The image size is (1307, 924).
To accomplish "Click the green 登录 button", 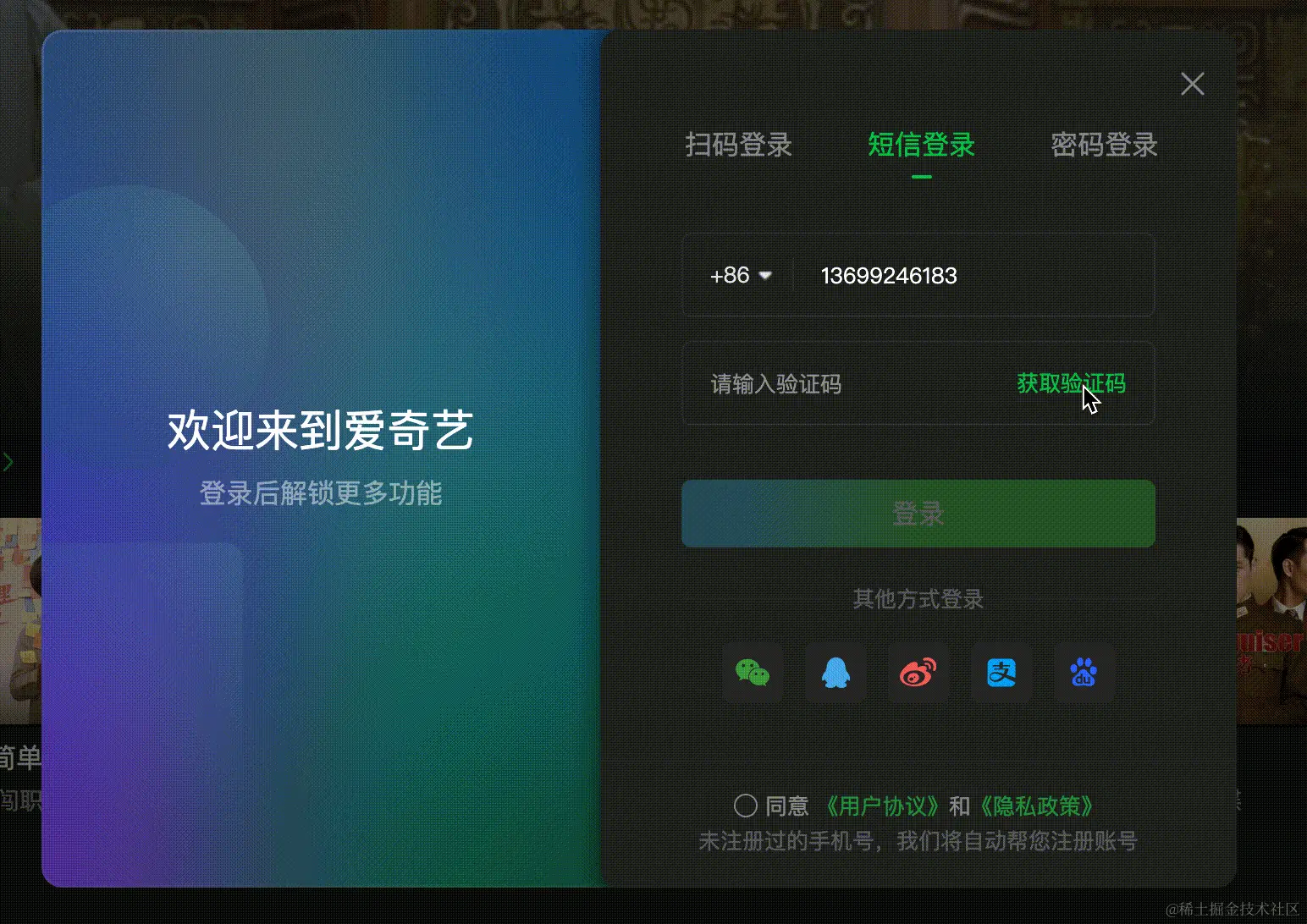I will pyautogui.click(x=918, y=514).
